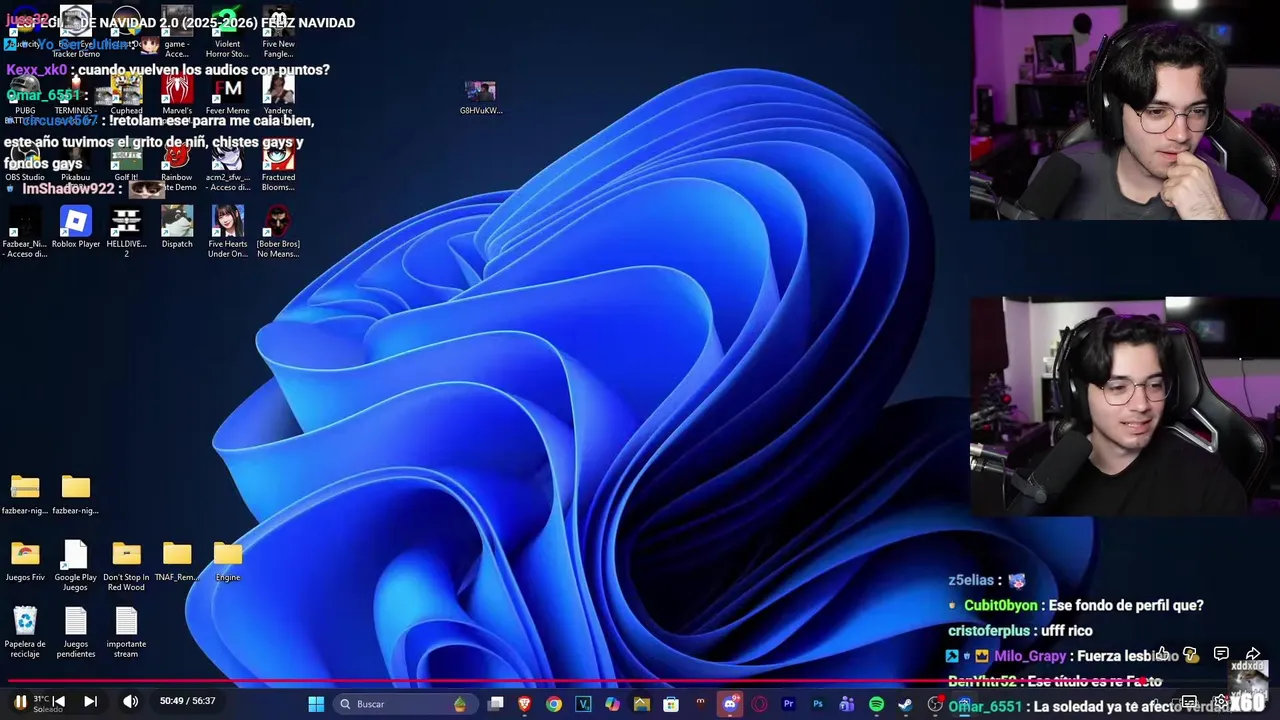Screen dimensions: 1280x720
Task: Skip to the next video
Action: tap(90, 702)
